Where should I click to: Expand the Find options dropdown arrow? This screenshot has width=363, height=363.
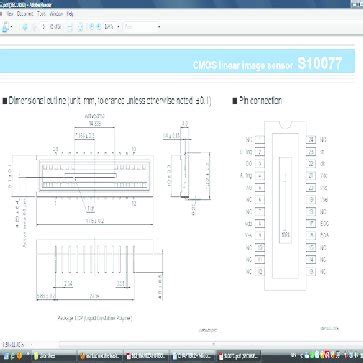pyautogui.click(x=159, y=27)
